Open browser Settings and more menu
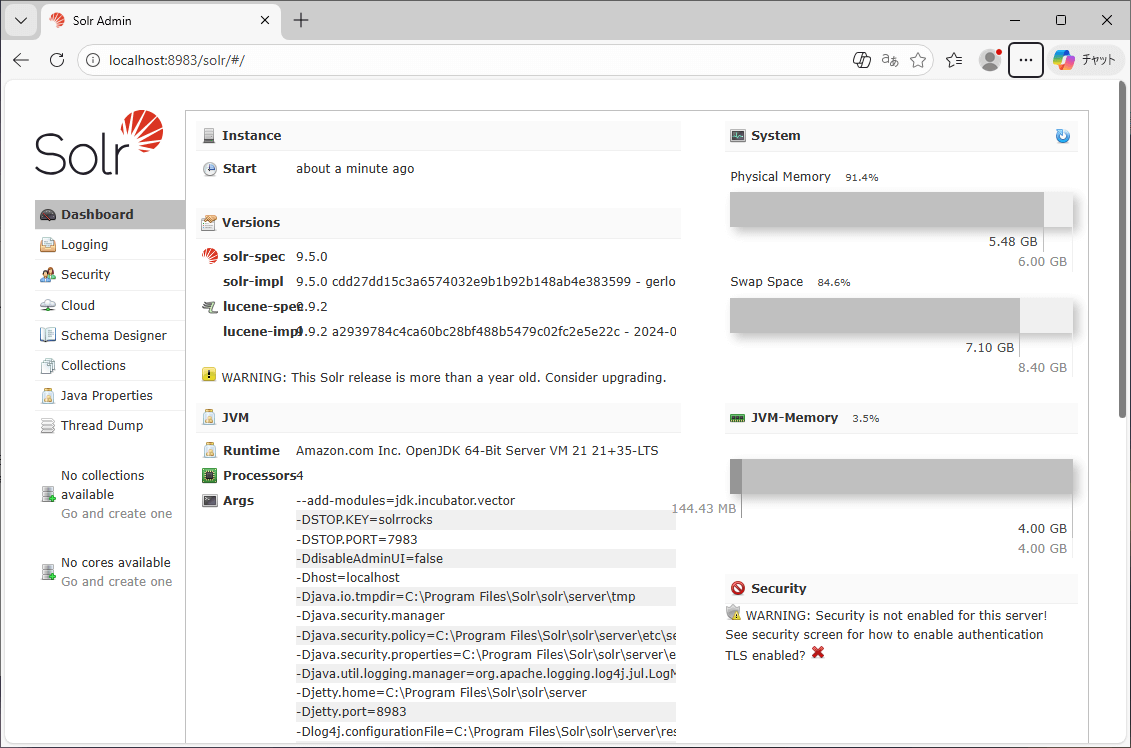 [x=1025, y=60]
